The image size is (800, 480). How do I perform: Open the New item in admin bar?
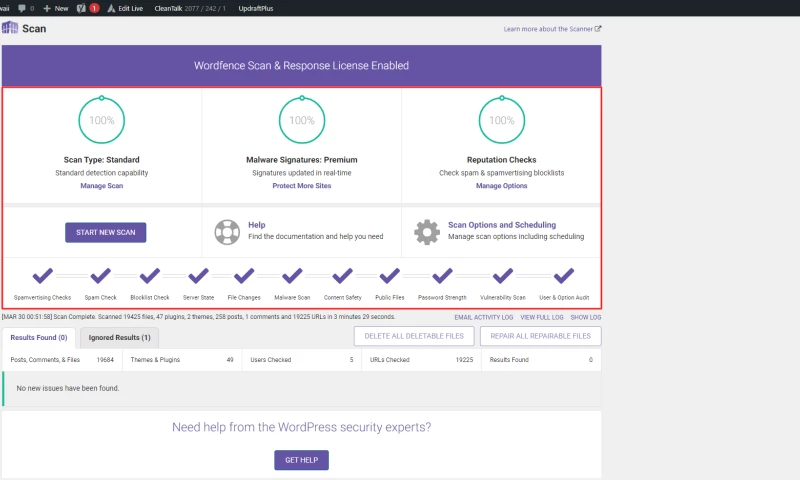pyautogui.click(x=56, y=8)
